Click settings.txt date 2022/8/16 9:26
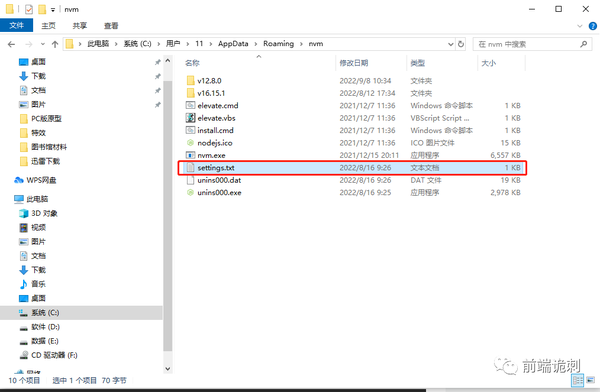The height and width of the screenshot is (392, 600). click(365, 168)
